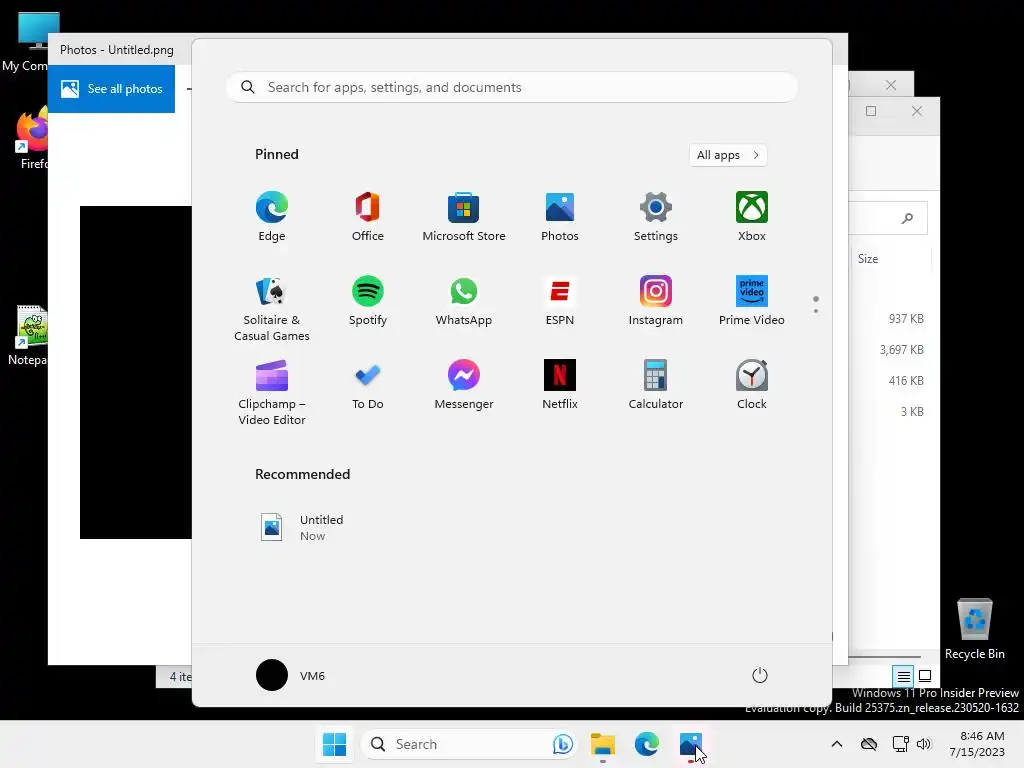Show All apps list
This screenshot has width=1024, height=768.
pos(728,155)
